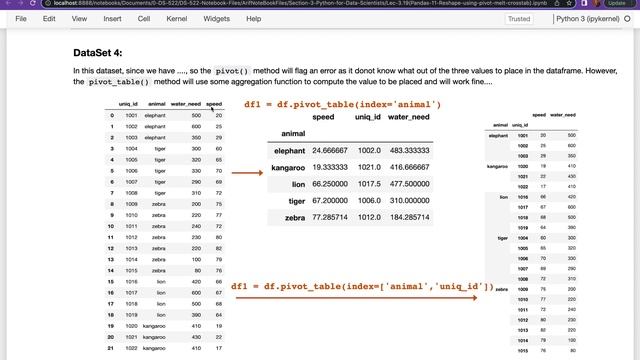This screenshot has height=360, width=640.
Task: Open the browser extensions icon
Action: tap(584, 3)
